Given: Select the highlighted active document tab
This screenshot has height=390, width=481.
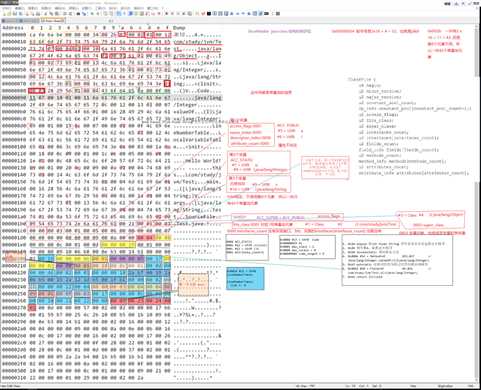Looking at the screenshot, I should coord(53,21).
